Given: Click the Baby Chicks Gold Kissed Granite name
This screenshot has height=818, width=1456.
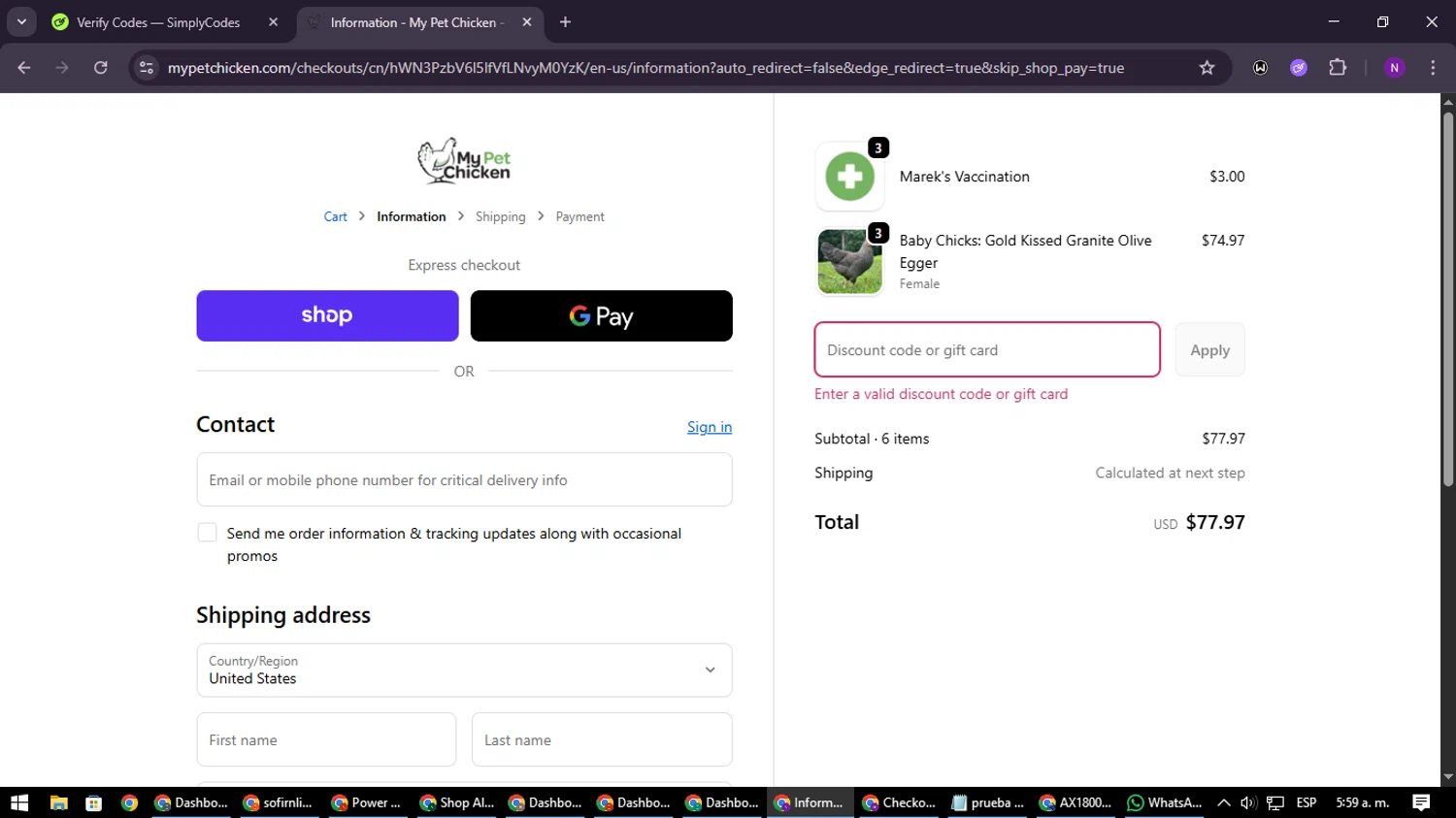Looking at the screenshot, I should [1025, 251].
